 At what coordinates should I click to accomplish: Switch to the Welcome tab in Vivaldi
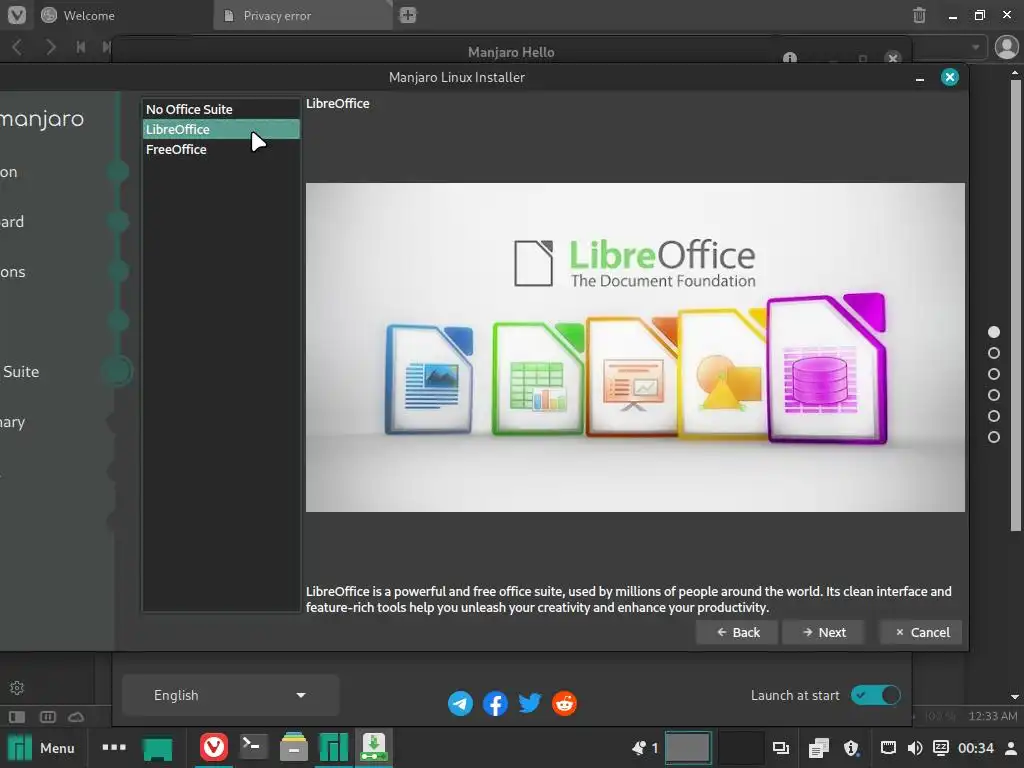click(x=123, y=16)
